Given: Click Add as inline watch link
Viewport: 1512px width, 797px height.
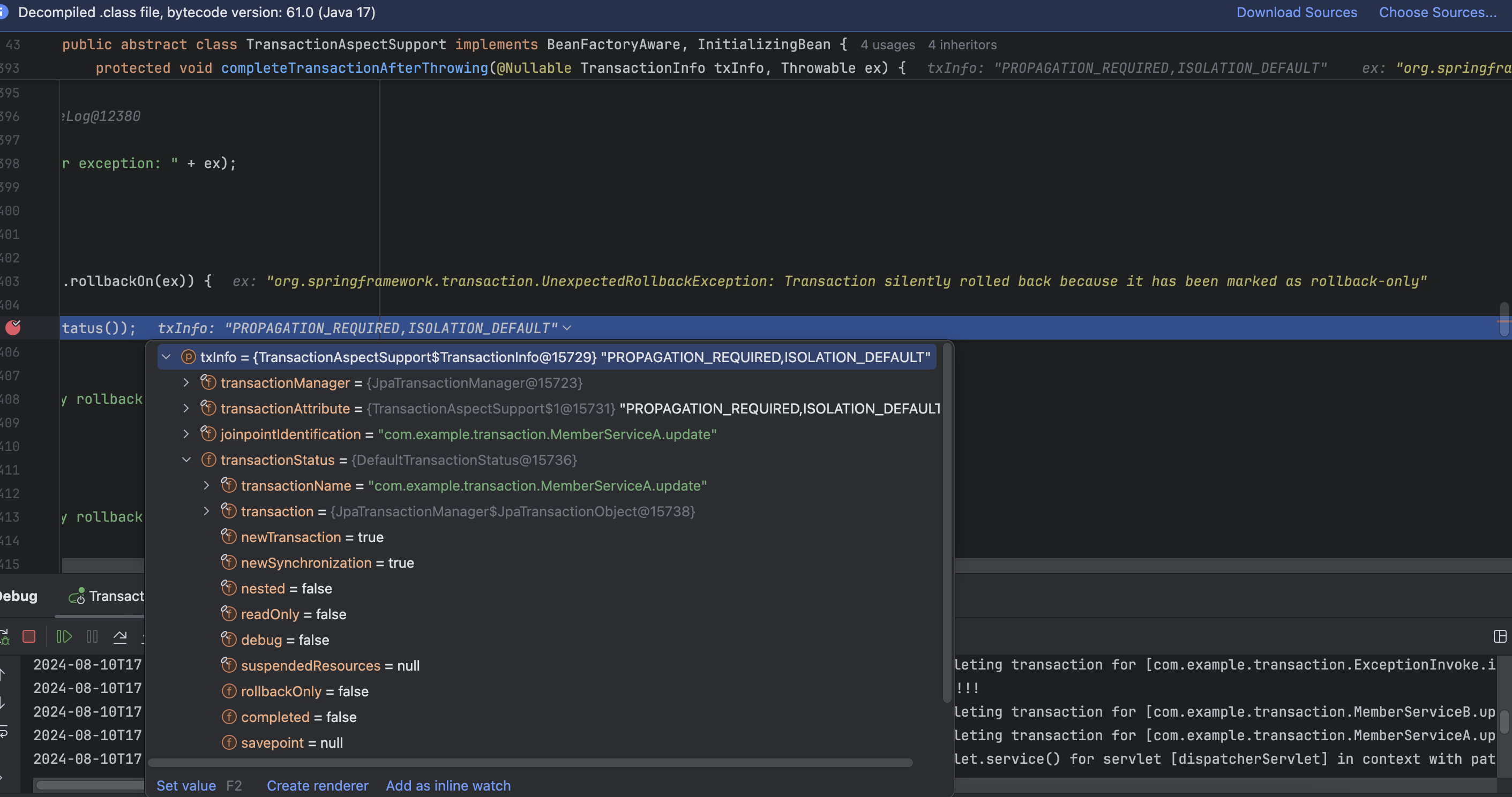Looking at the screenshot, I should coord(448,785).
